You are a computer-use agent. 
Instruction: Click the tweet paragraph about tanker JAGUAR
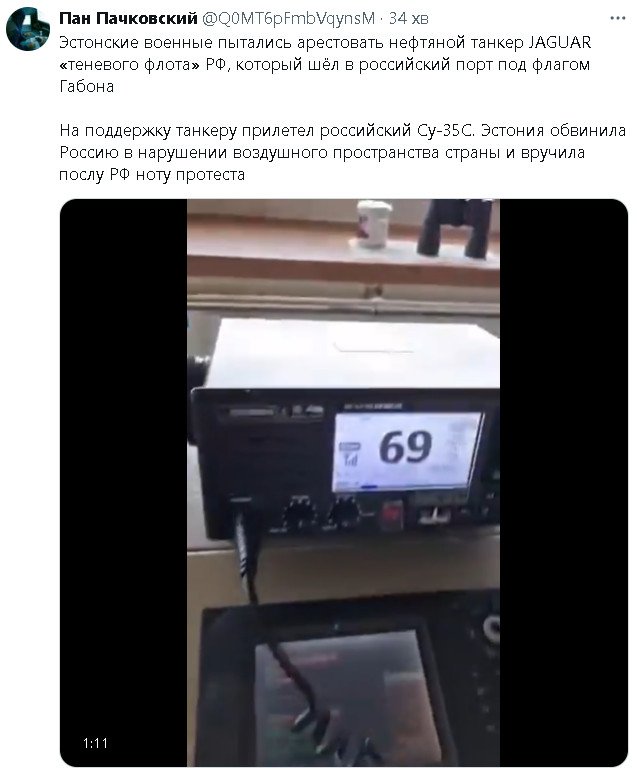click(325, 64)
